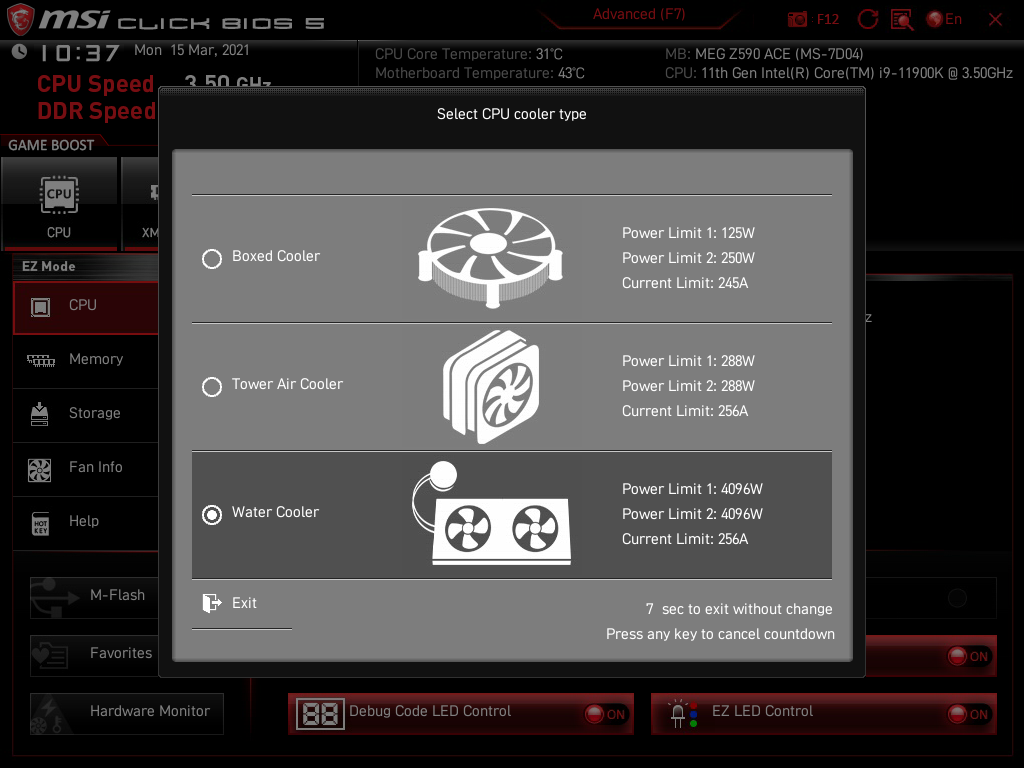The image size is (1024, 768).
Task: Click the EZ LED lamp icon
Action: coord(683,714)
